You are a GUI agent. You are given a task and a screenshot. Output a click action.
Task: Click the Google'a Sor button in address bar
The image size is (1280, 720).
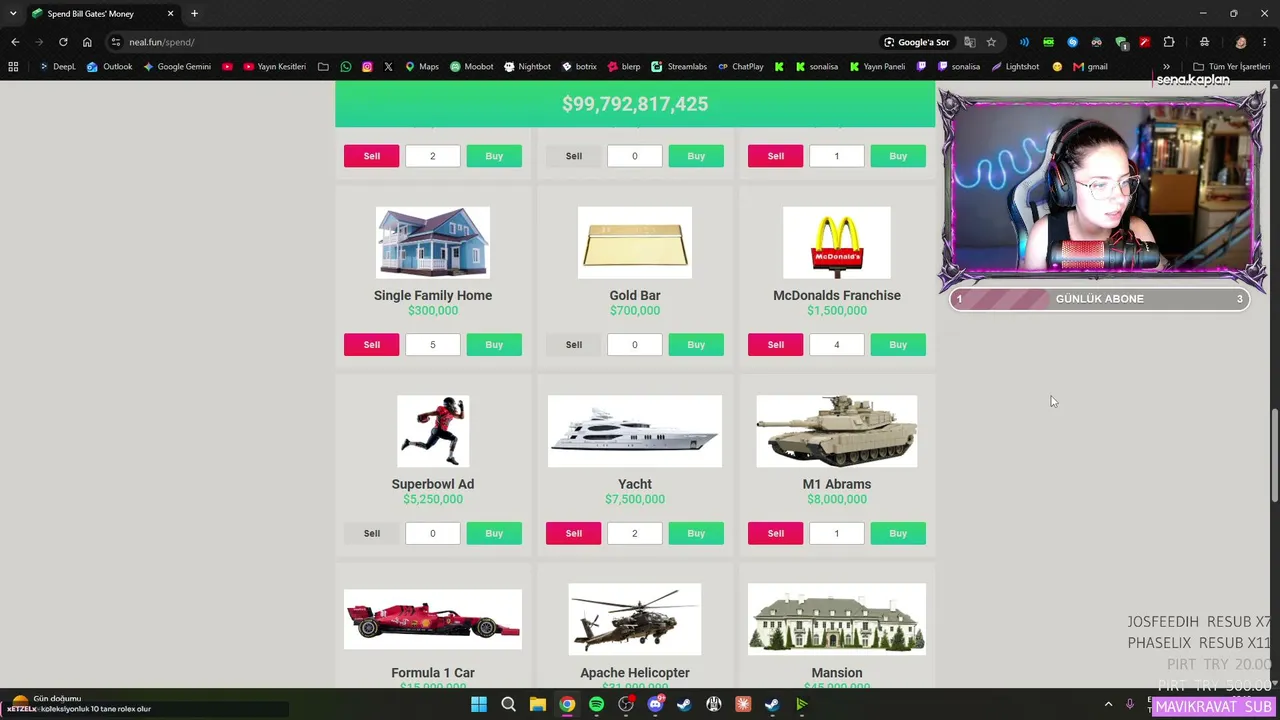[916, 42]
